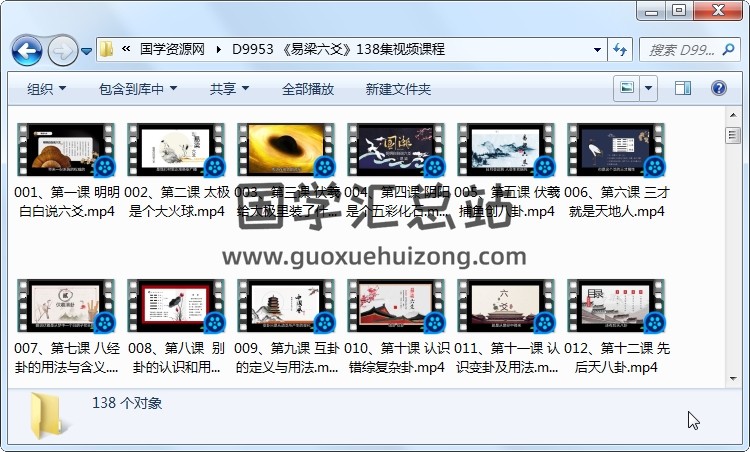Click the scrollbar up arrow

click(733, 115)
